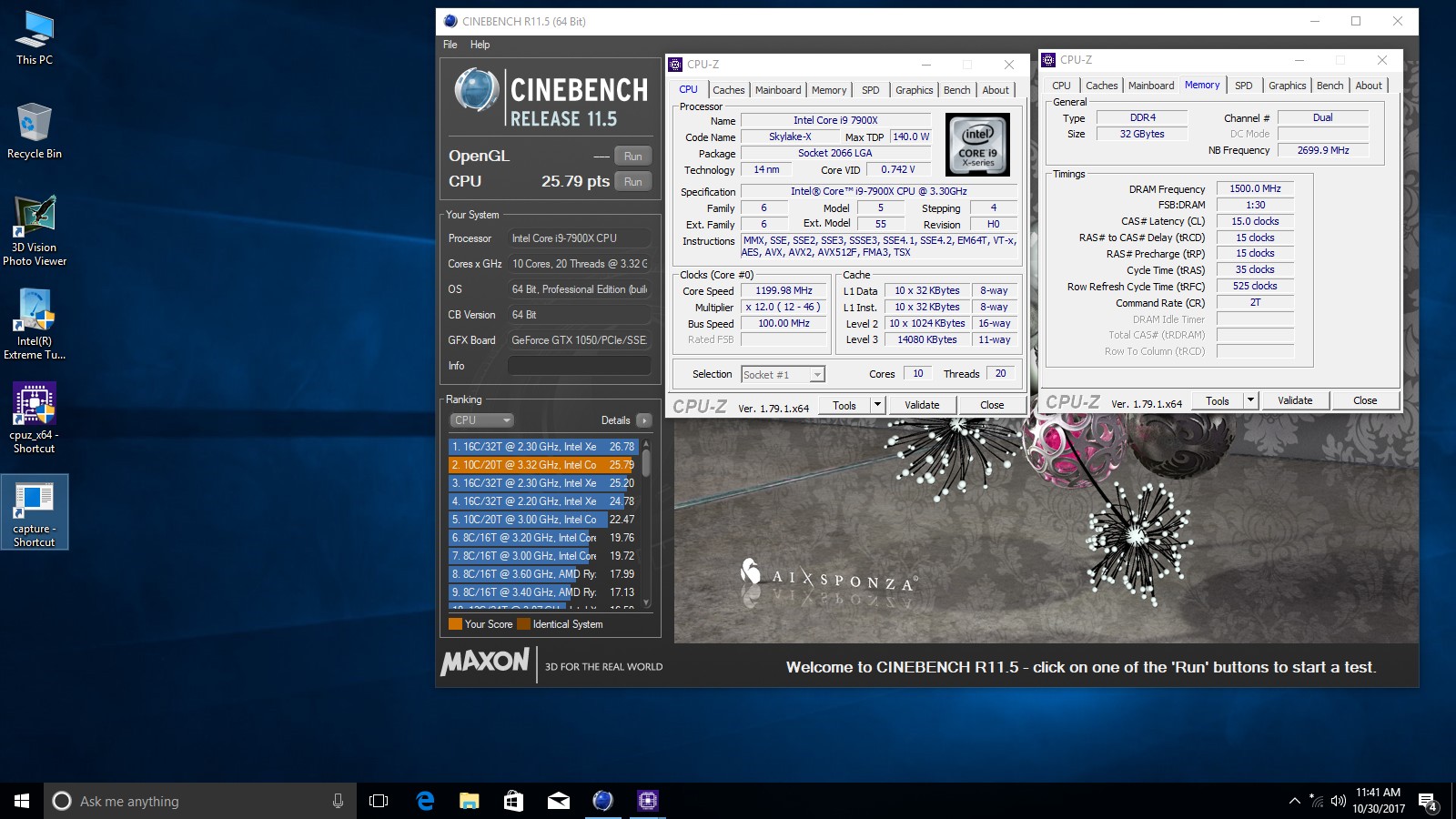Run the OpenGL benchmark
The height and width of the screenshot is (819, 1456).
pyautogui.click(x=633, y=156)
